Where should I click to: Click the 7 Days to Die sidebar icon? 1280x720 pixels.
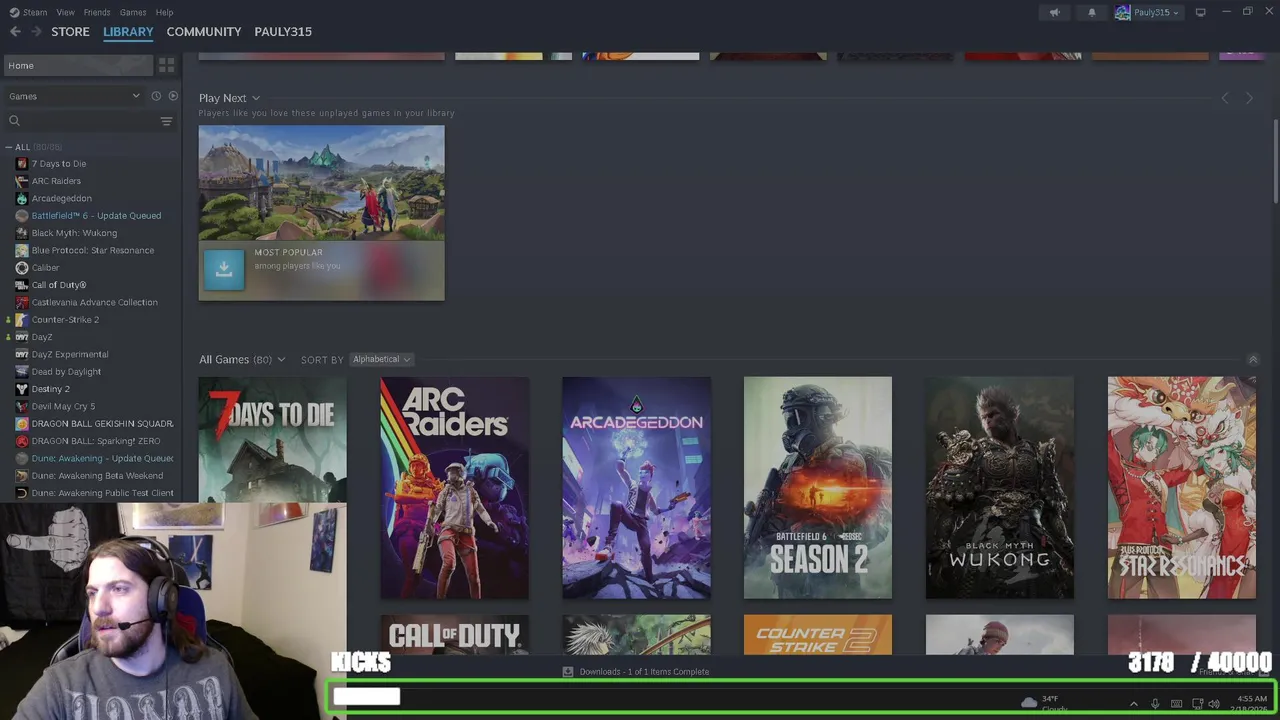click(22, 164)
